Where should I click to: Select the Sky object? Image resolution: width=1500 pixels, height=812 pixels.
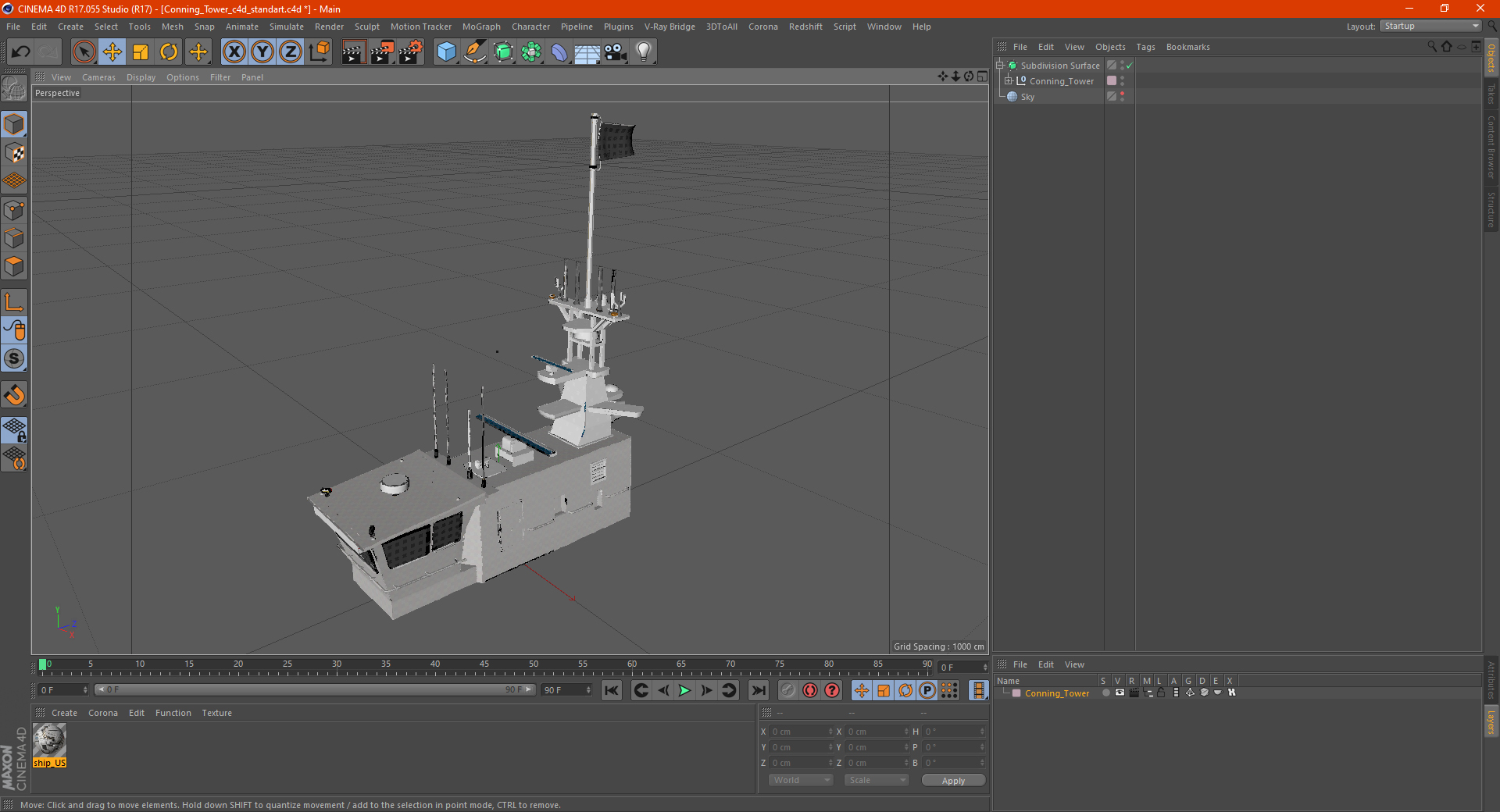tap(1027, 97)
